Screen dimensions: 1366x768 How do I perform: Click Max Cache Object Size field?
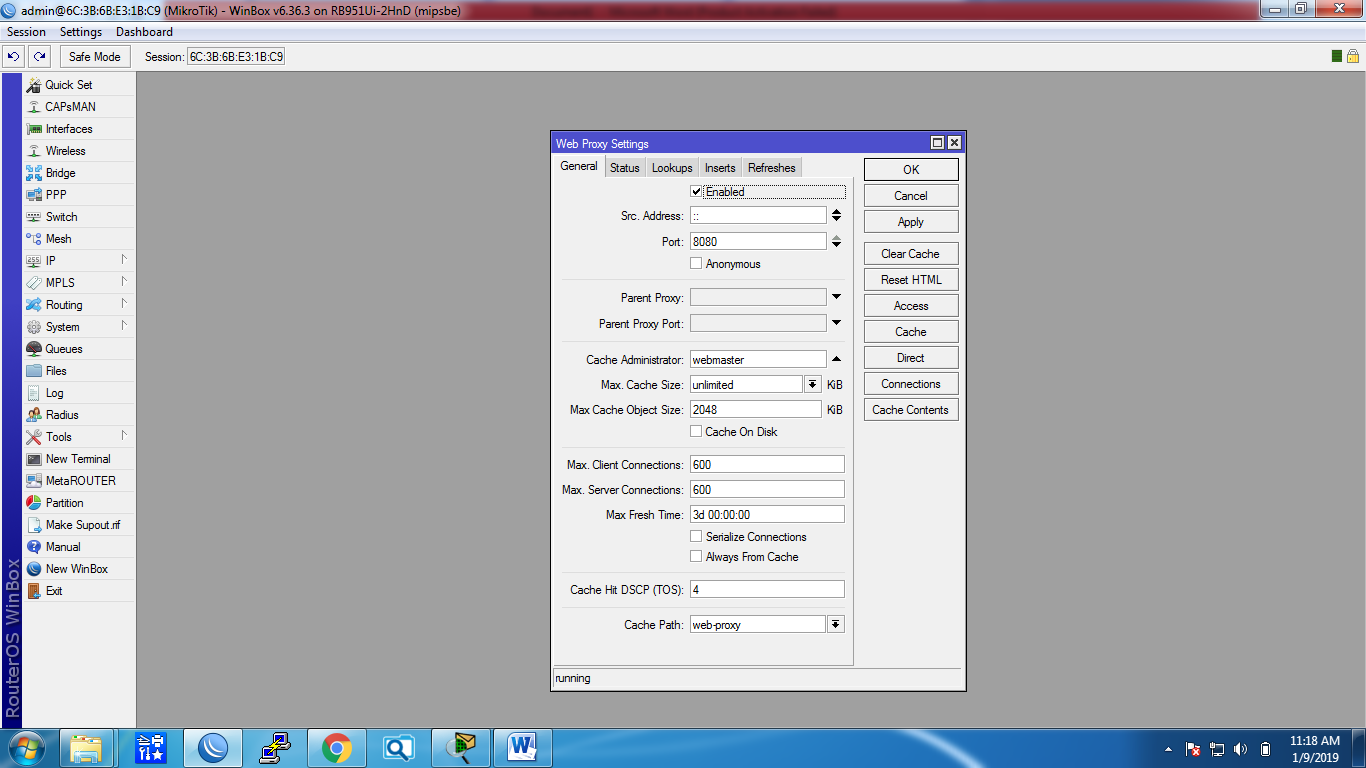click(756, 410)
